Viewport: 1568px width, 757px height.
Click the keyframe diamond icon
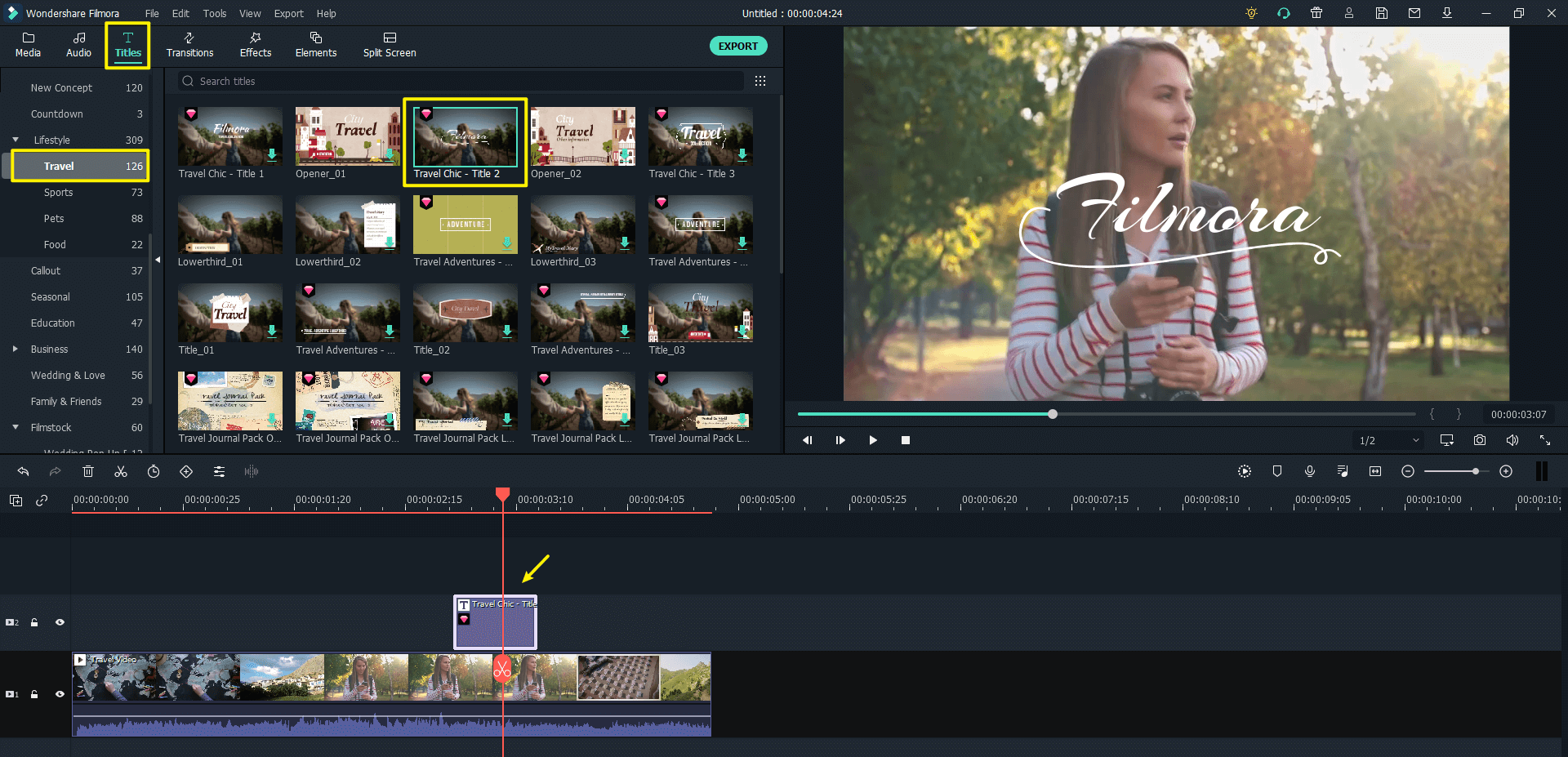click(186, 471)
